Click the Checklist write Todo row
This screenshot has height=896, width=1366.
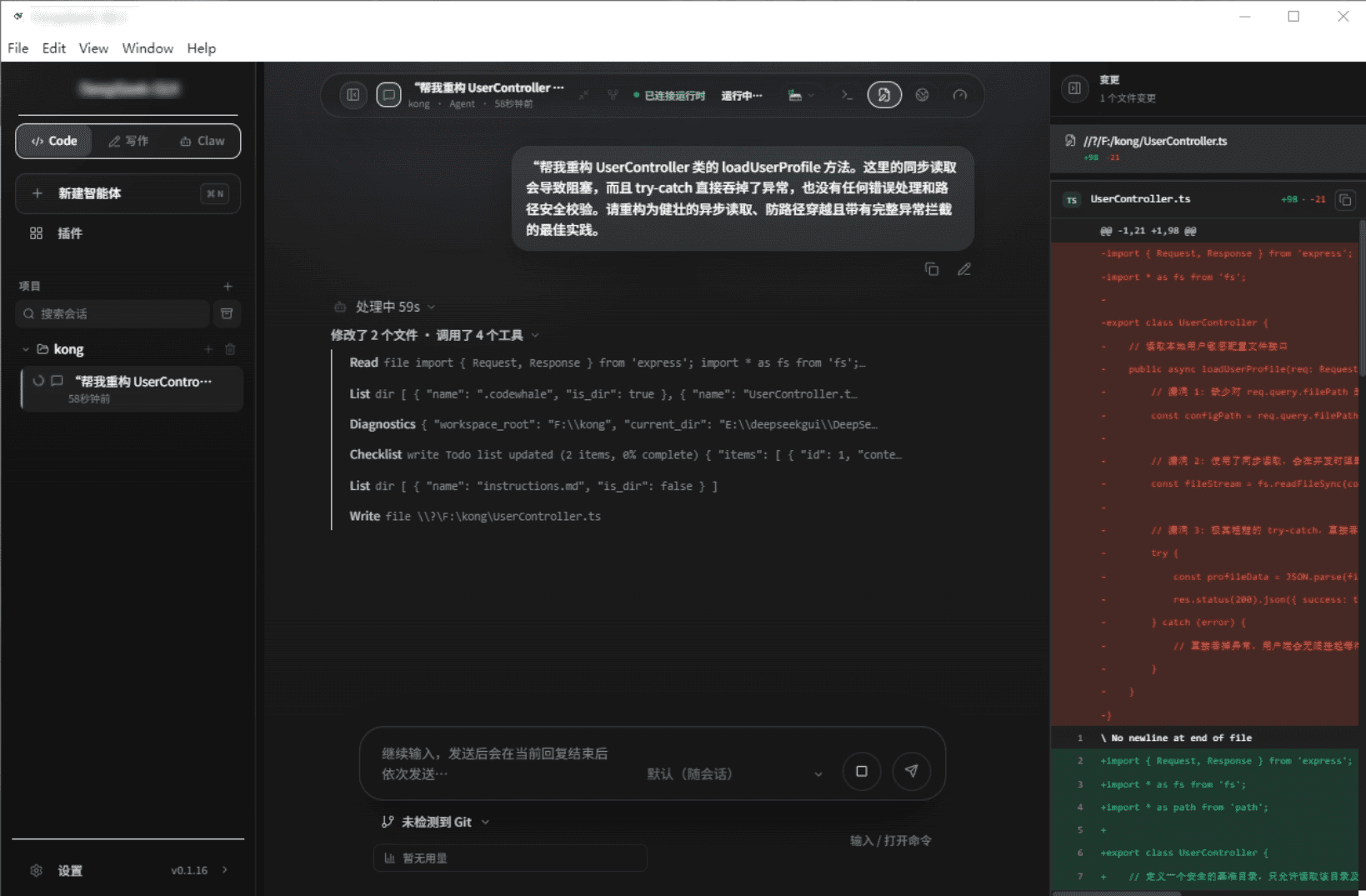click(625, 454)
